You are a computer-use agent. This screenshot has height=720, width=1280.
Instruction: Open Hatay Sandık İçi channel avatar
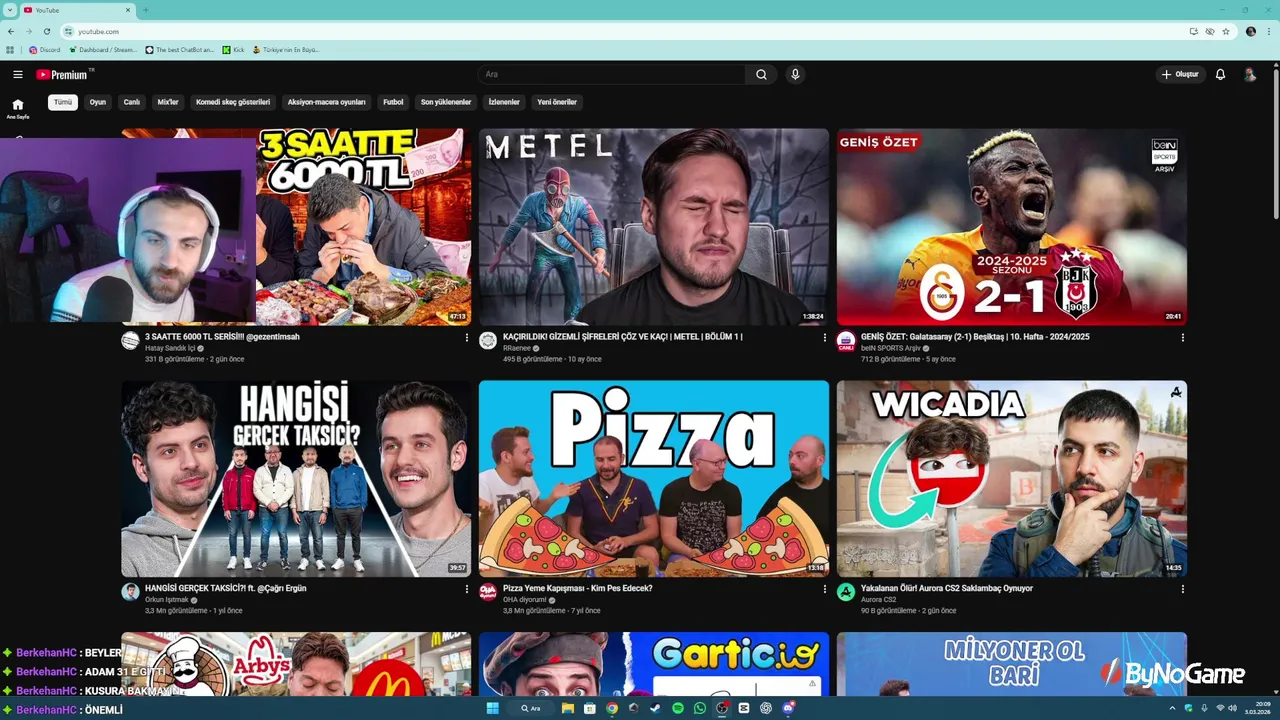[x=130, y=341]
